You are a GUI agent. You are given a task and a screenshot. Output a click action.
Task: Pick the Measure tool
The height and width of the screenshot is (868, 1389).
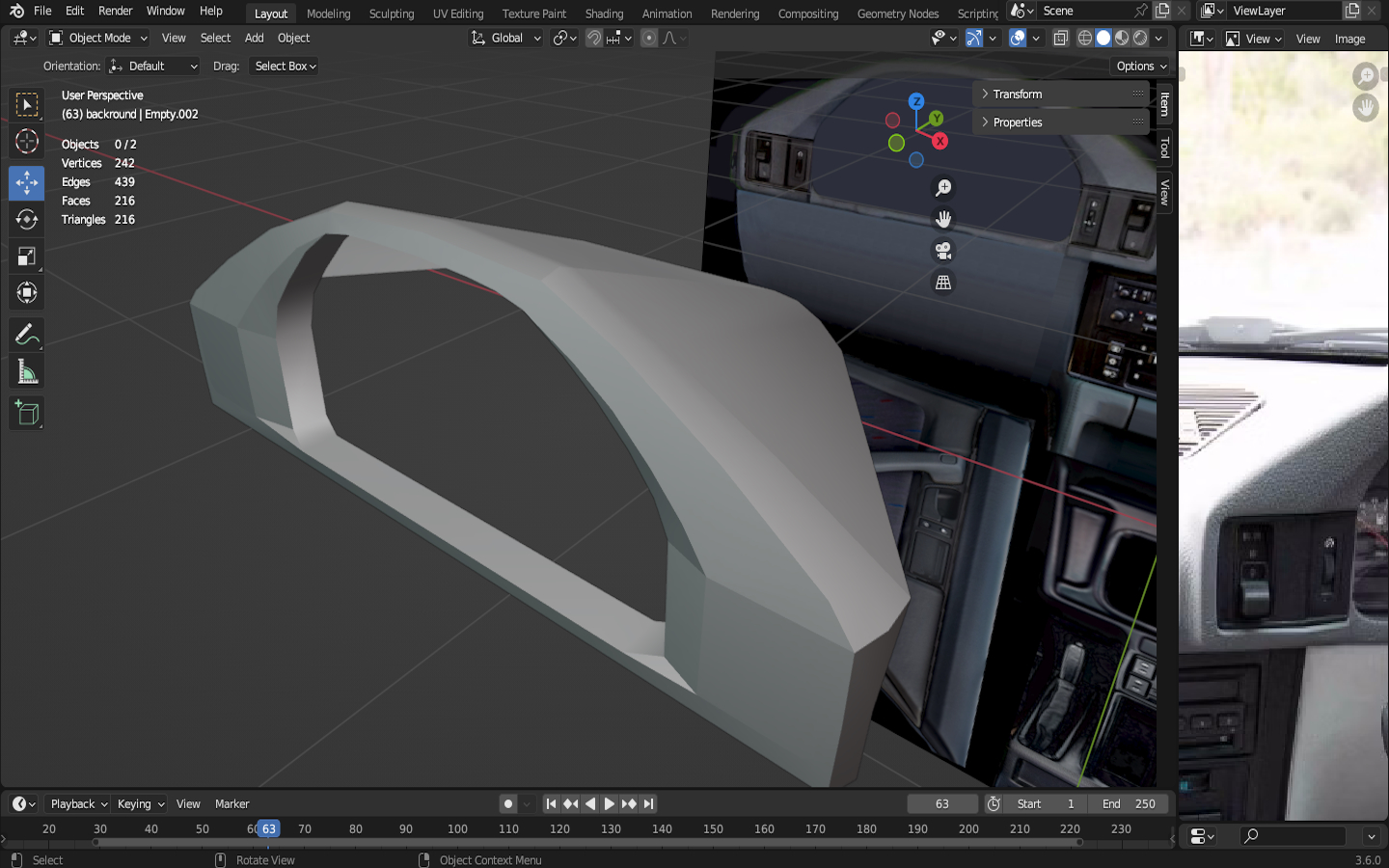point(27,373)
